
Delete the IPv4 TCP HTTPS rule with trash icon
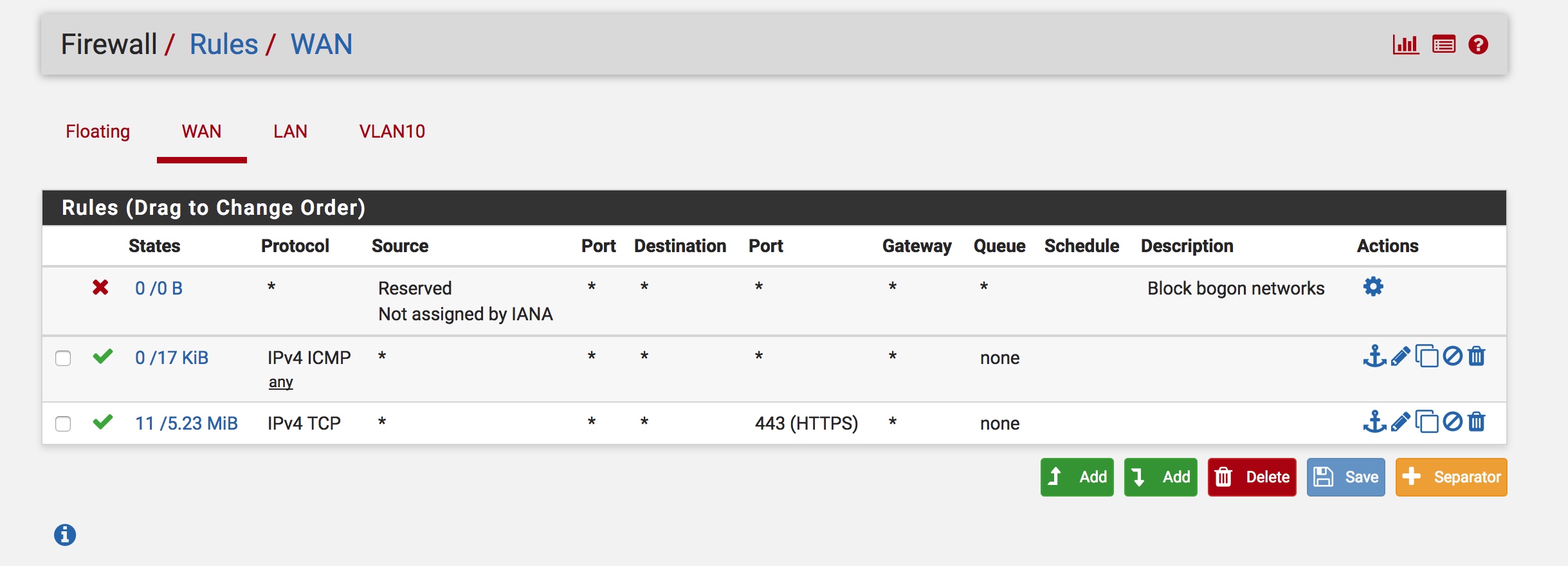click(x=1477, y=423)
